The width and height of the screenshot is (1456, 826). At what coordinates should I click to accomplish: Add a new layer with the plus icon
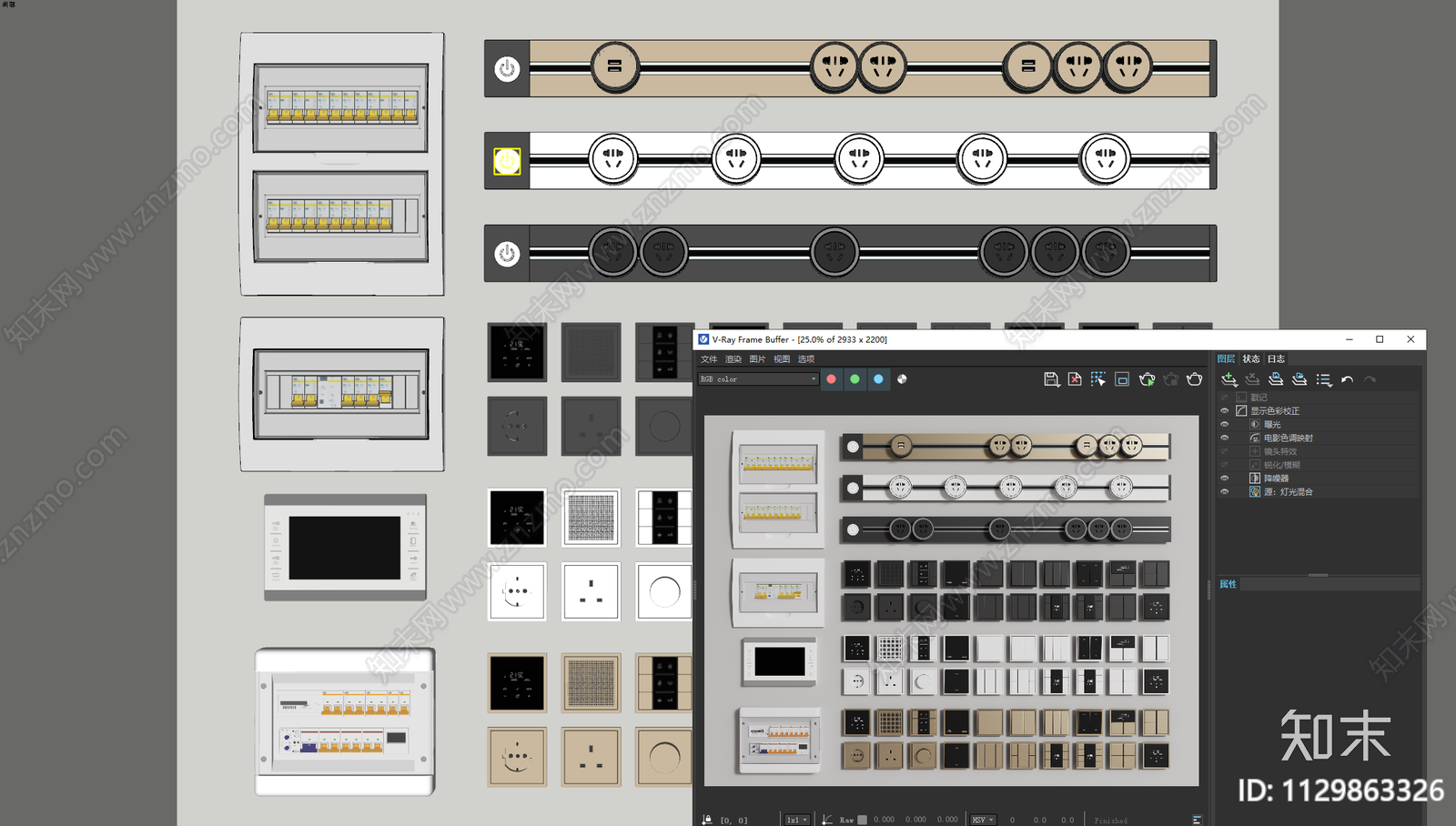(1228, 379)
